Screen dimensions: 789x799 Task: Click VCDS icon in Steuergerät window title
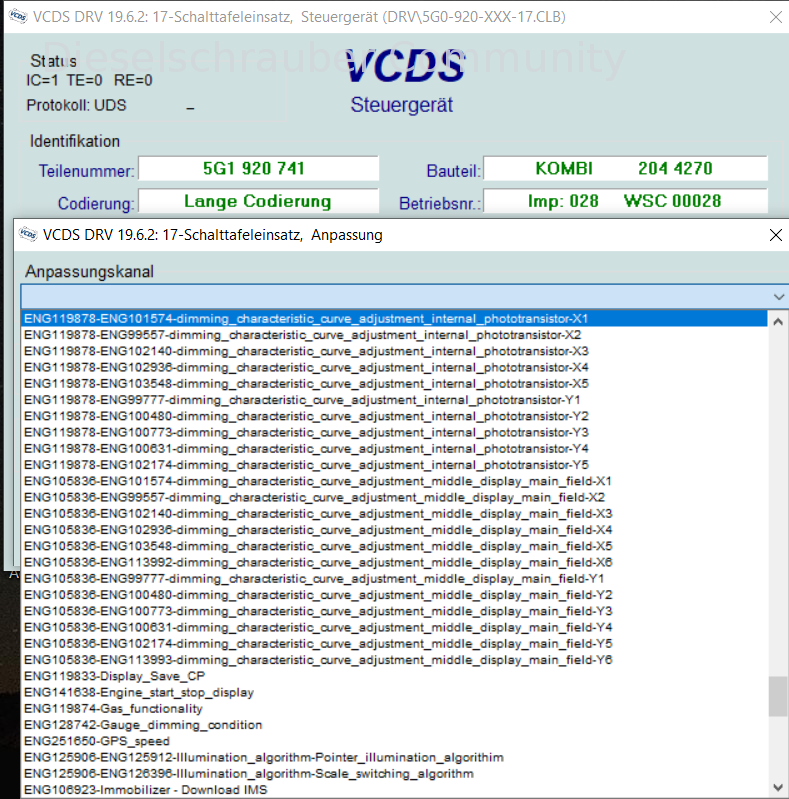tap(18, 16)
